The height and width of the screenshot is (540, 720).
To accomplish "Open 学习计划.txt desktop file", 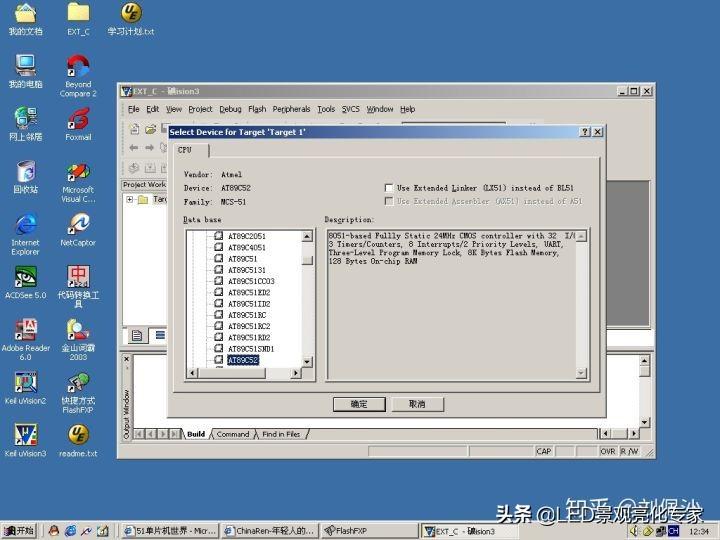I will (x=131, y=18).
